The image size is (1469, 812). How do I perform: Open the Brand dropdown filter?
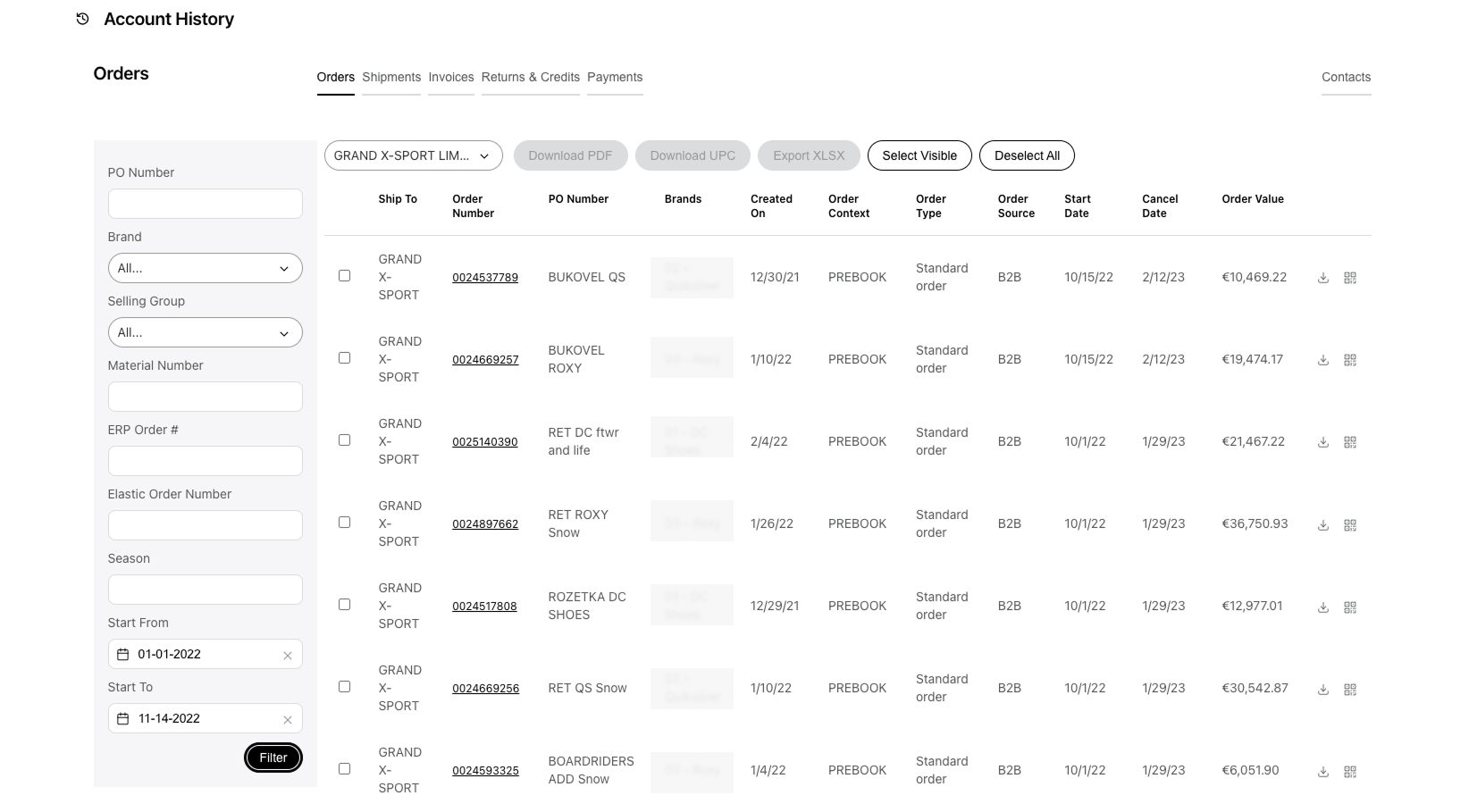click(205, 268)
